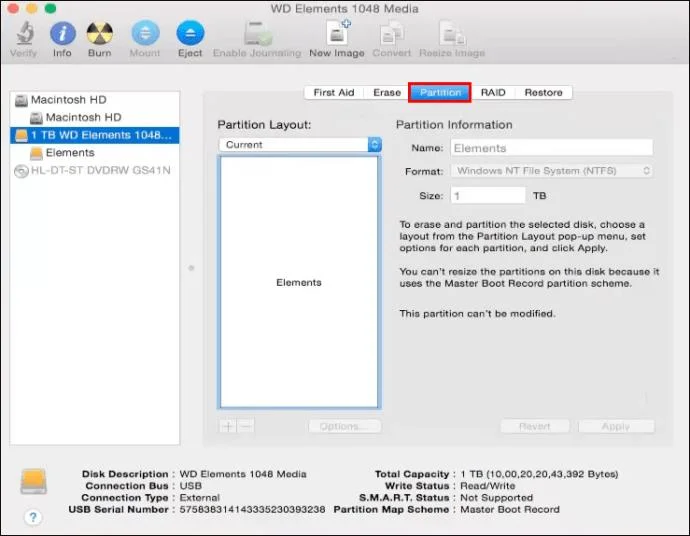Click the External connection type value
This screenshot has width=690, height=536.
pos(200,498)
